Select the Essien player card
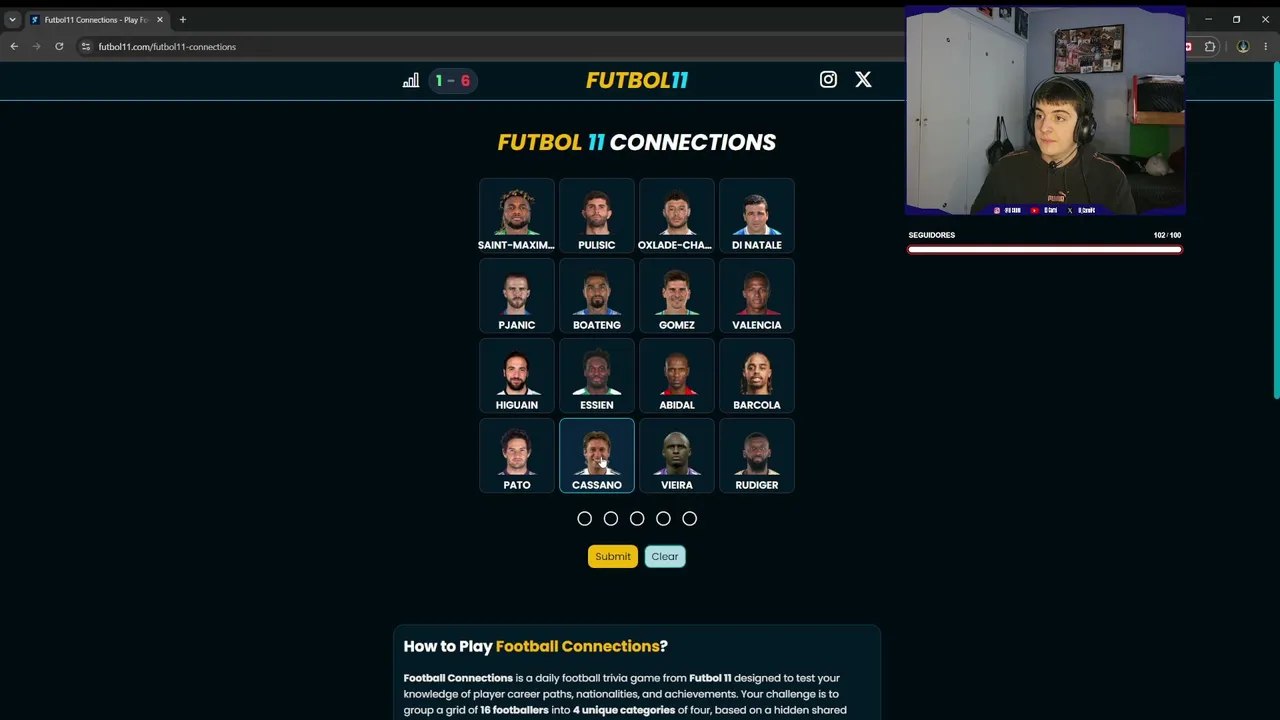 [x=597, y=375]
